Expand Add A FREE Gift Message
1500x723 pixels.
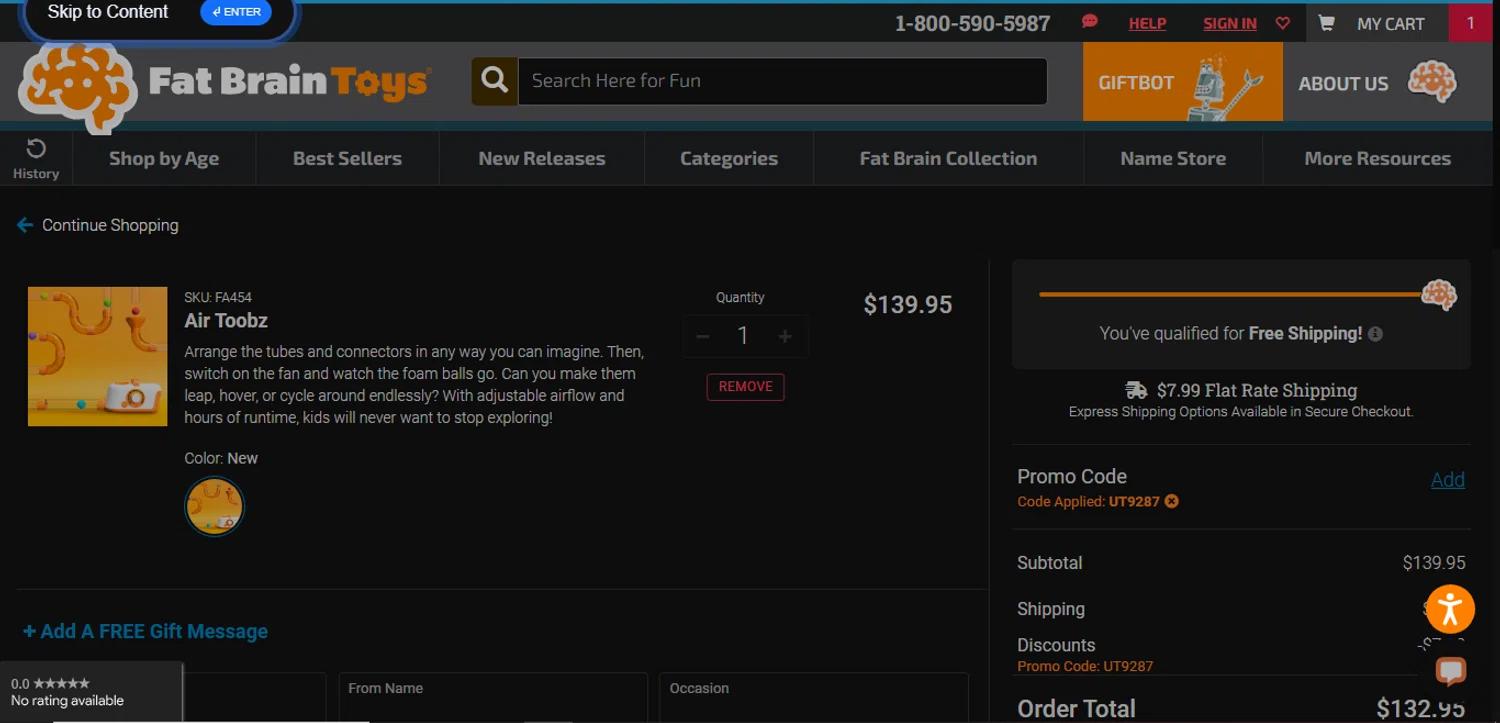[x=145, y=632]
